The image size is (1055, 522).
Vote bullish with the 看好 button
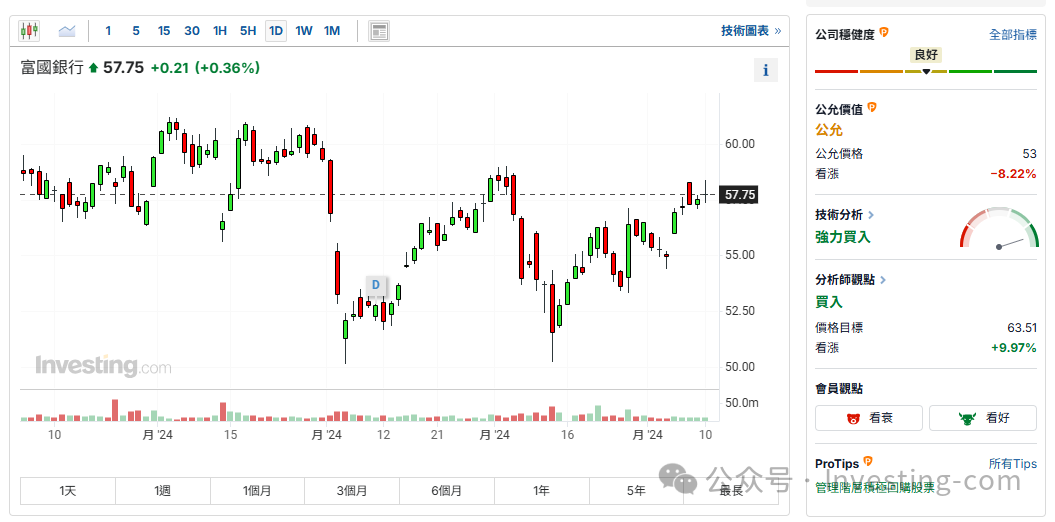coord(983,418)
